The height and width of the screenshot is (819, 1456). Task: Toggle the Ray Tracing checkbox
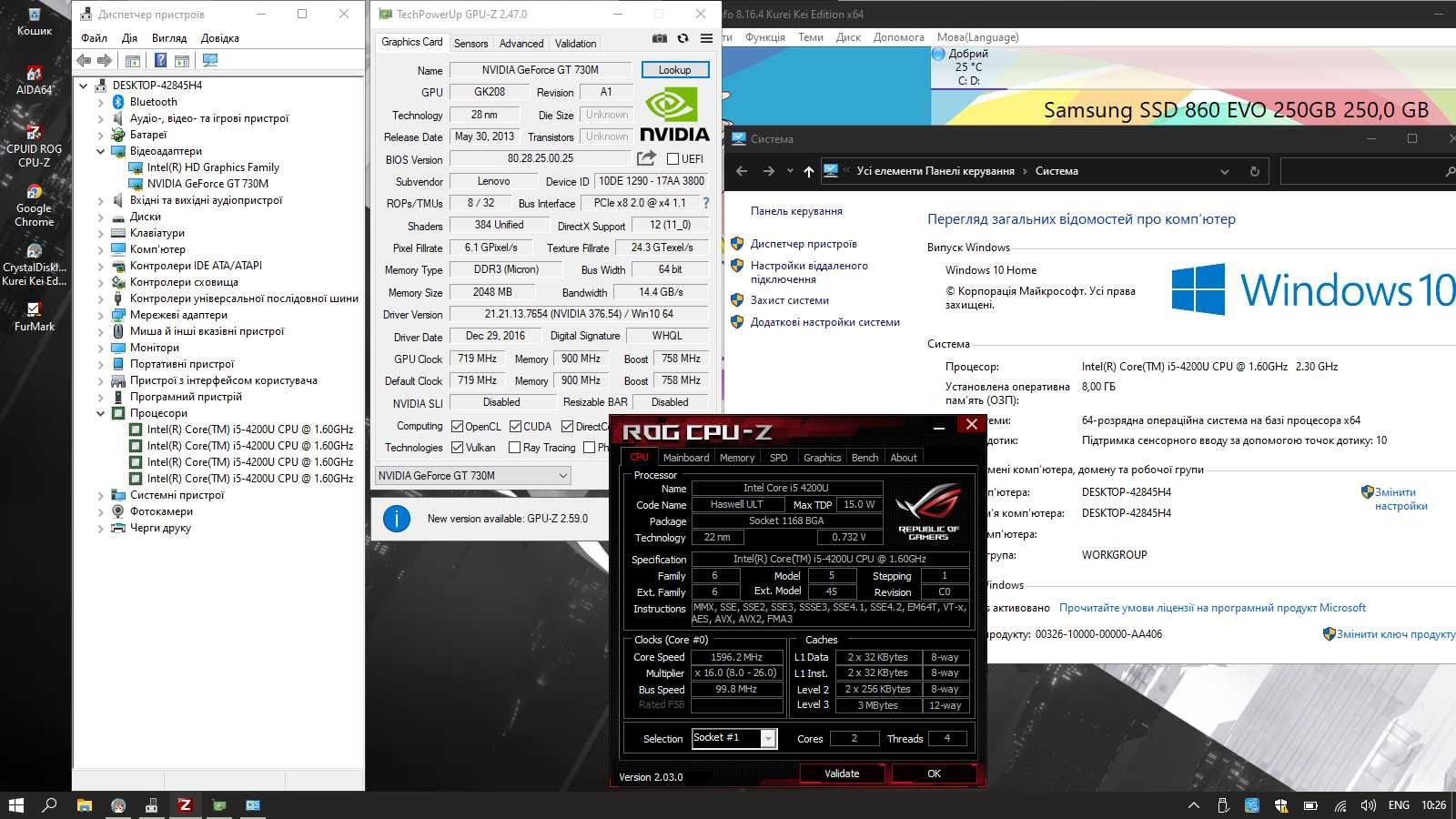point(514,447)
